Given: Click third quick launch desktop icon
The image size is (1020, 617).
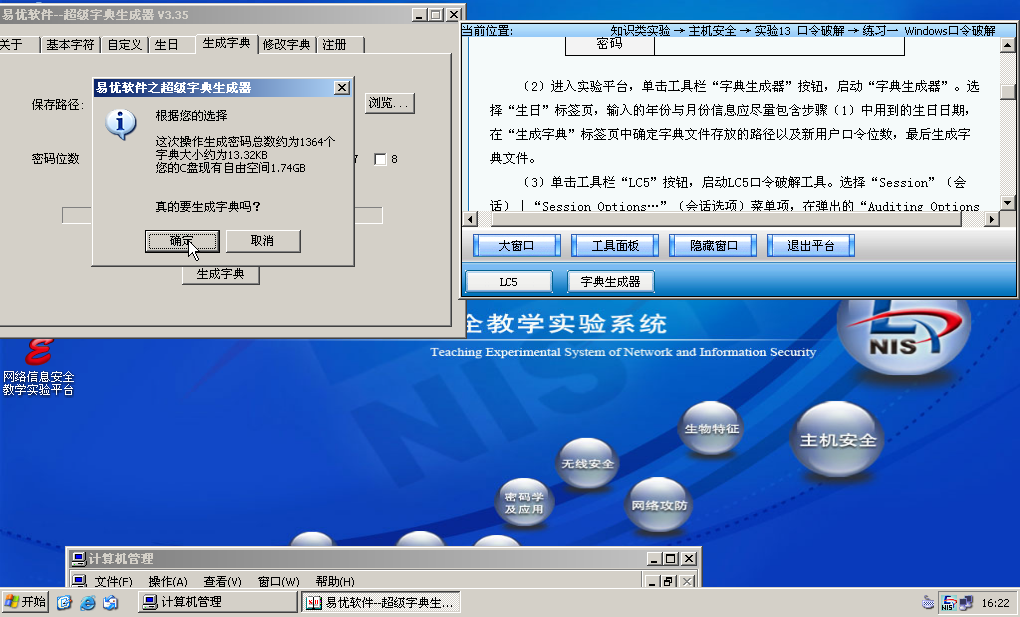Looking at the screenshot, I should click(x=111, y=603).
